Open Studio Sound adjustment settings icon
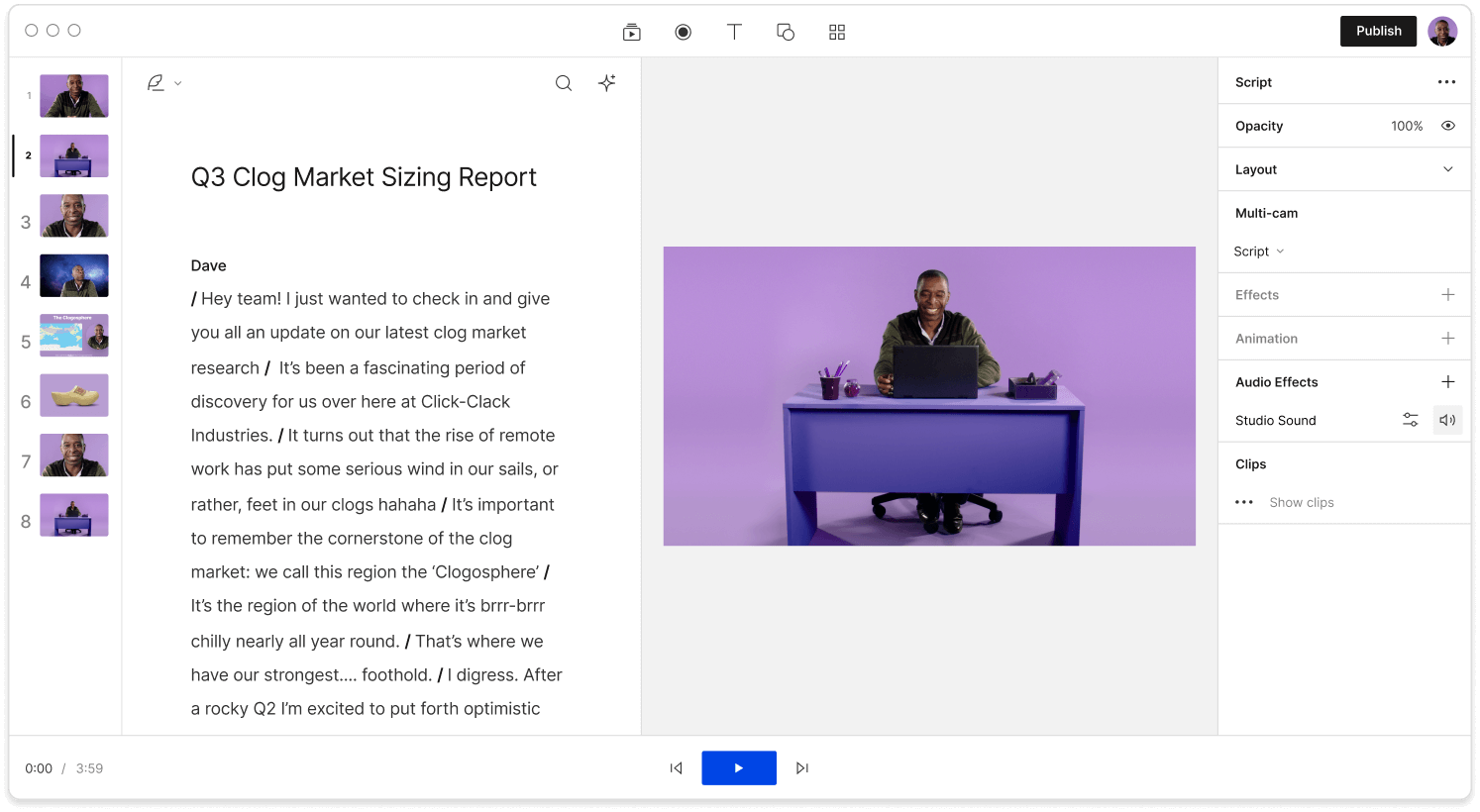1480x812 pixels. coord(1410,419)
